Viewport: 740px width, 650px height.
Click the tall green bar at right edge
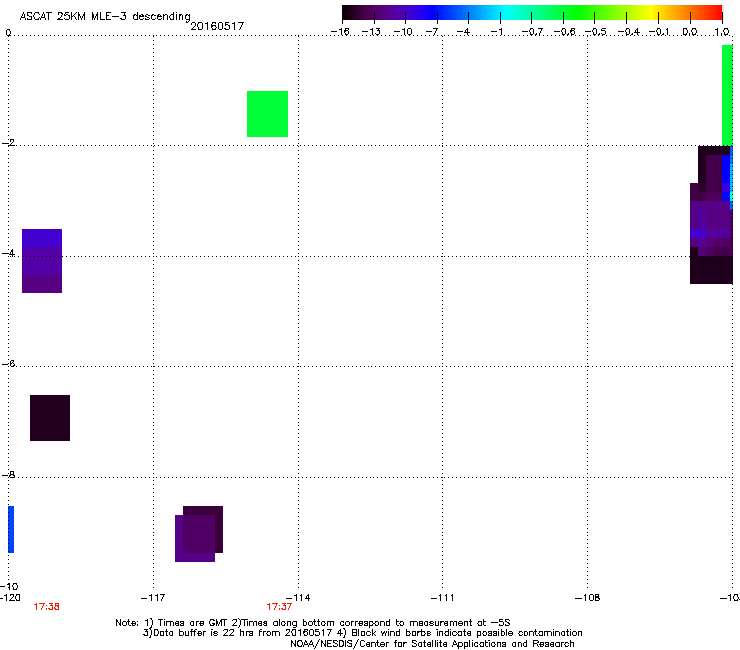click(x=727, y=95)
